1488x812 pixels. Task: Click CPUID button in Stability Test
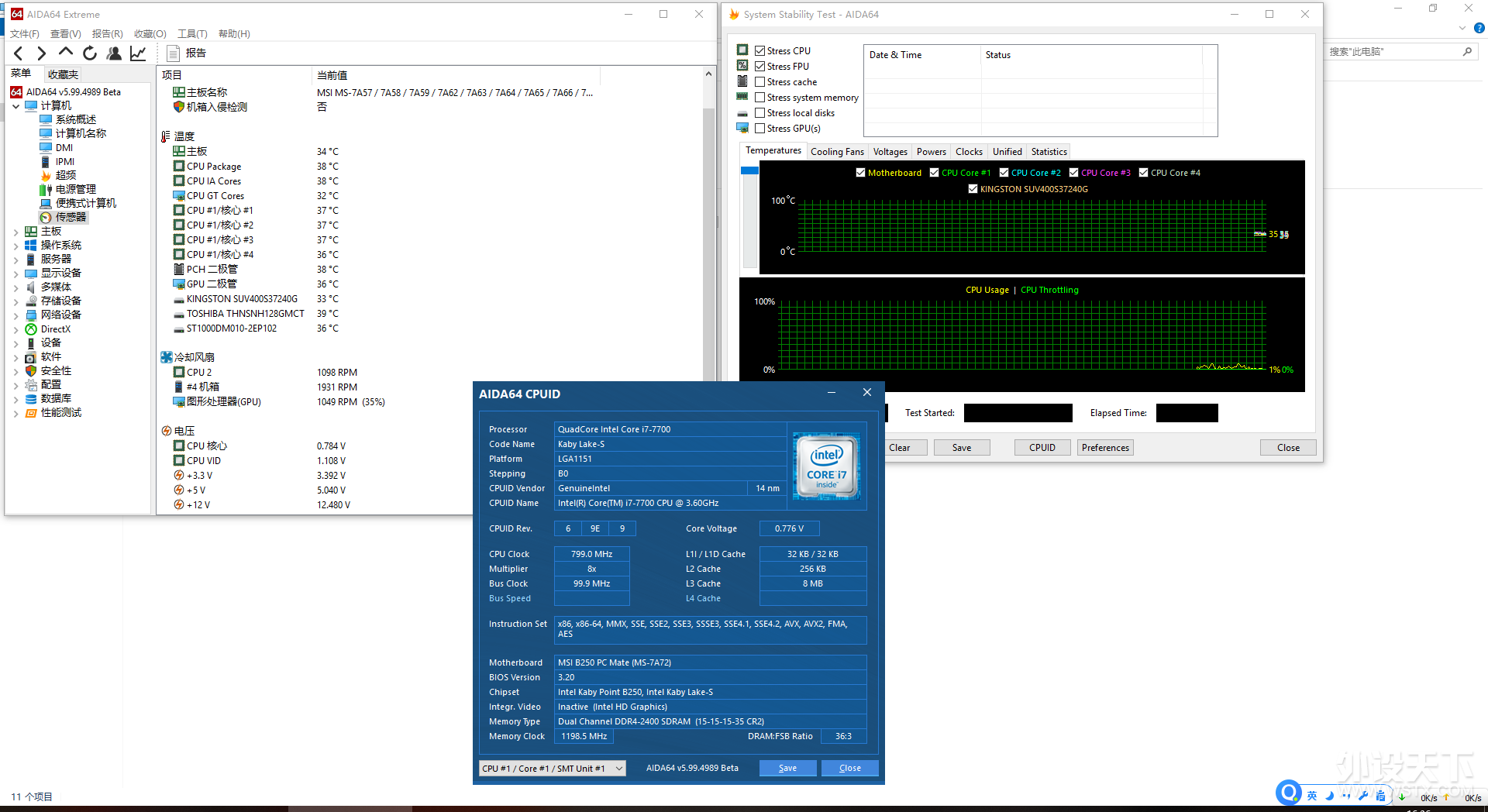pyautogui.click(x=1042, y=448)
